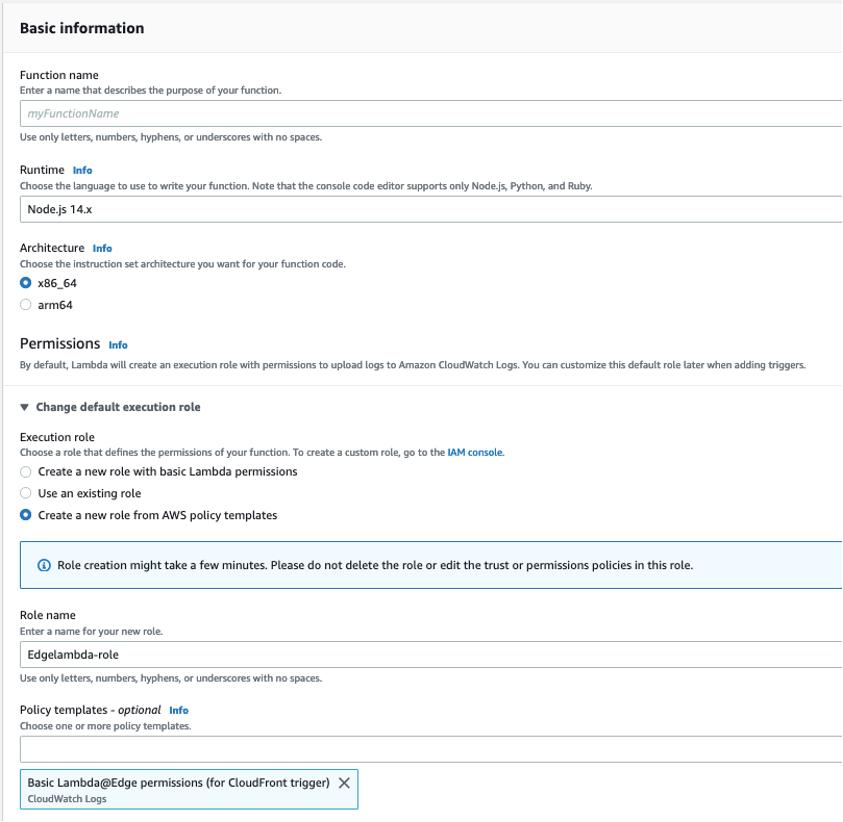This screenshot has width=843, height=822.
Task: Select Use an existing role
Action: [25, 493]
